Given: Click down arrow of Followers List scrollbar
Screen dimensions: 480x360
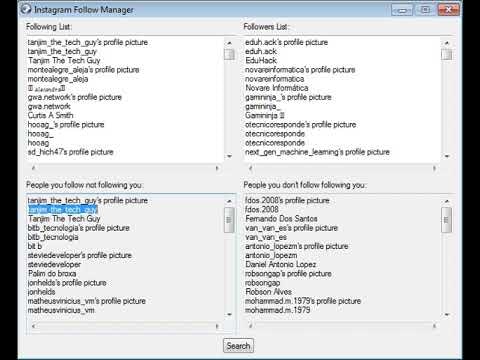Looking at the screenshot, I should 447,156.
